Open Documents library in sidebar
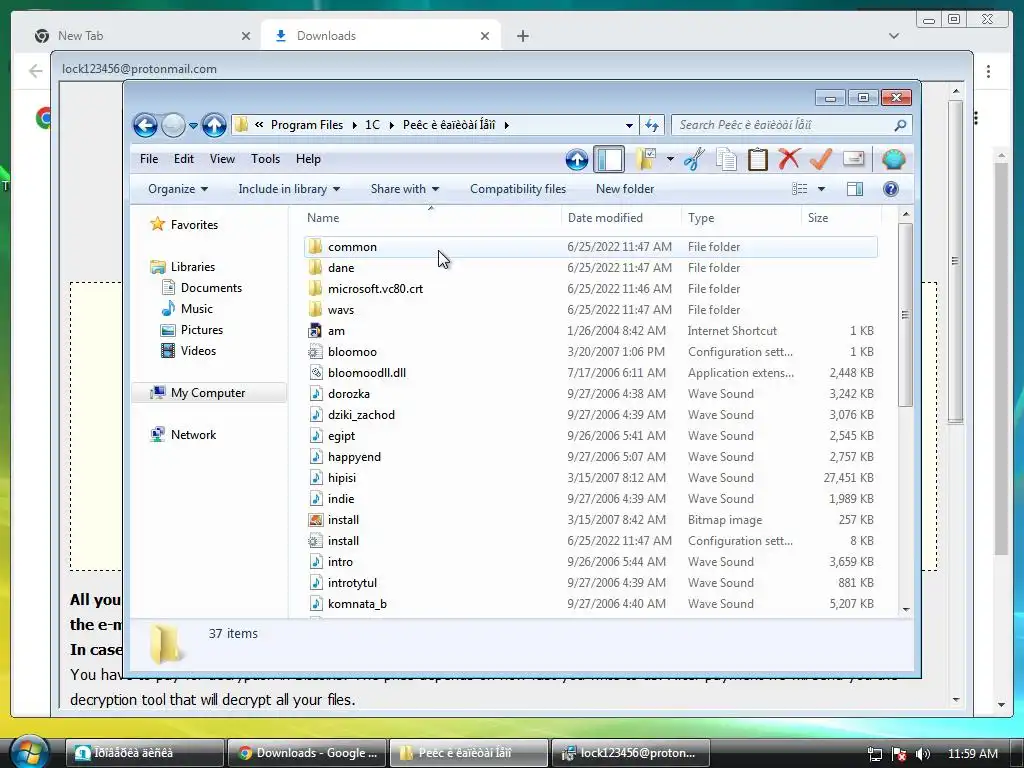Screen dimensions: 1024x768 point(211,287)
